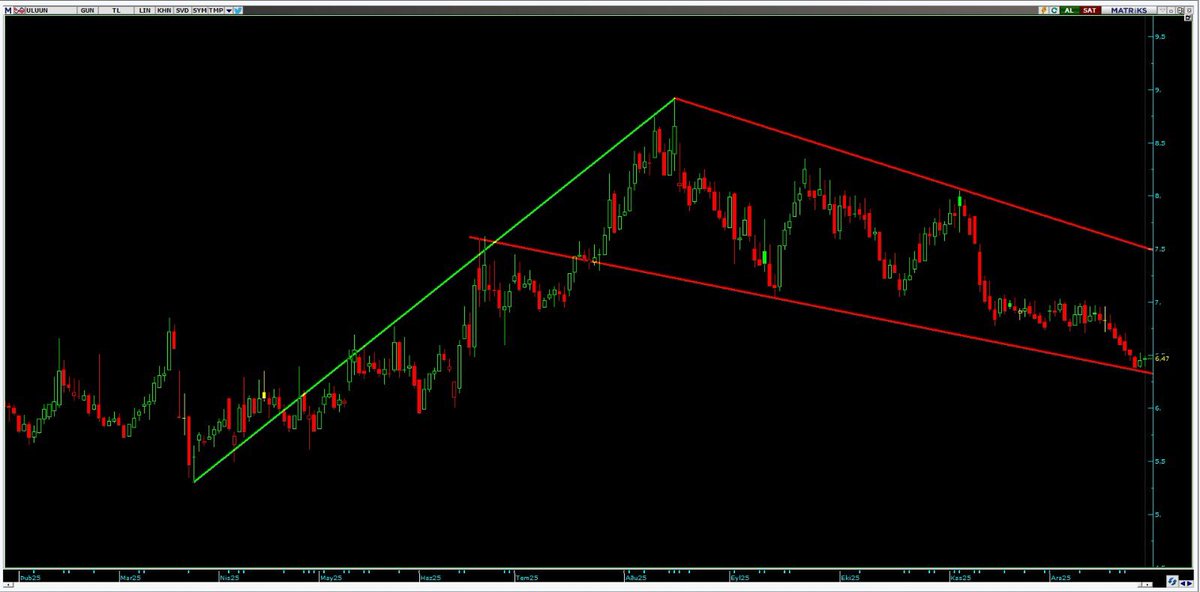The height and width of the screenshot is (592, 1200).
Task: Edit the ULUUN symbol field
Action: tap(51, 10)
